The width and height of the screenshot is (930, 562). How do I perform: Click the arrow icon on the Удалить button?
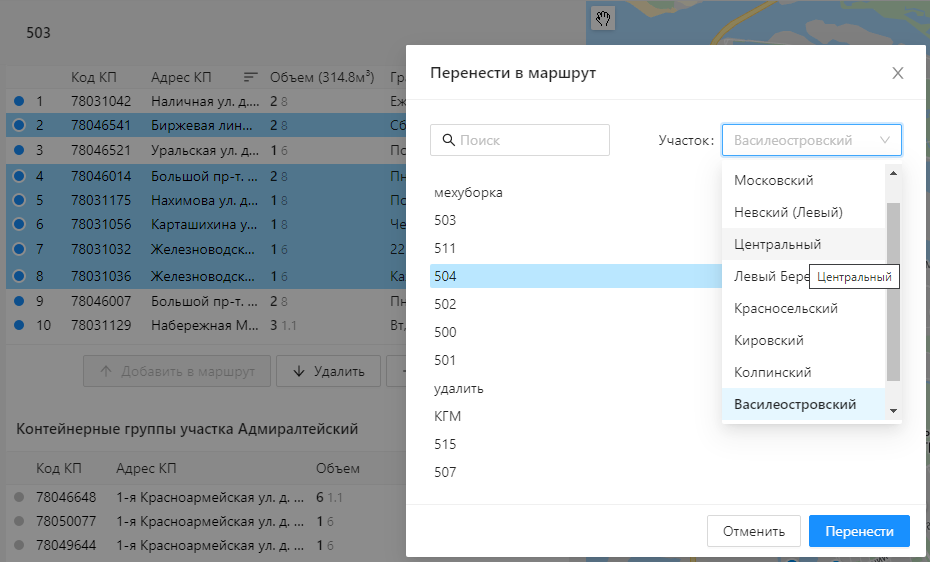(x=298, y=371)
